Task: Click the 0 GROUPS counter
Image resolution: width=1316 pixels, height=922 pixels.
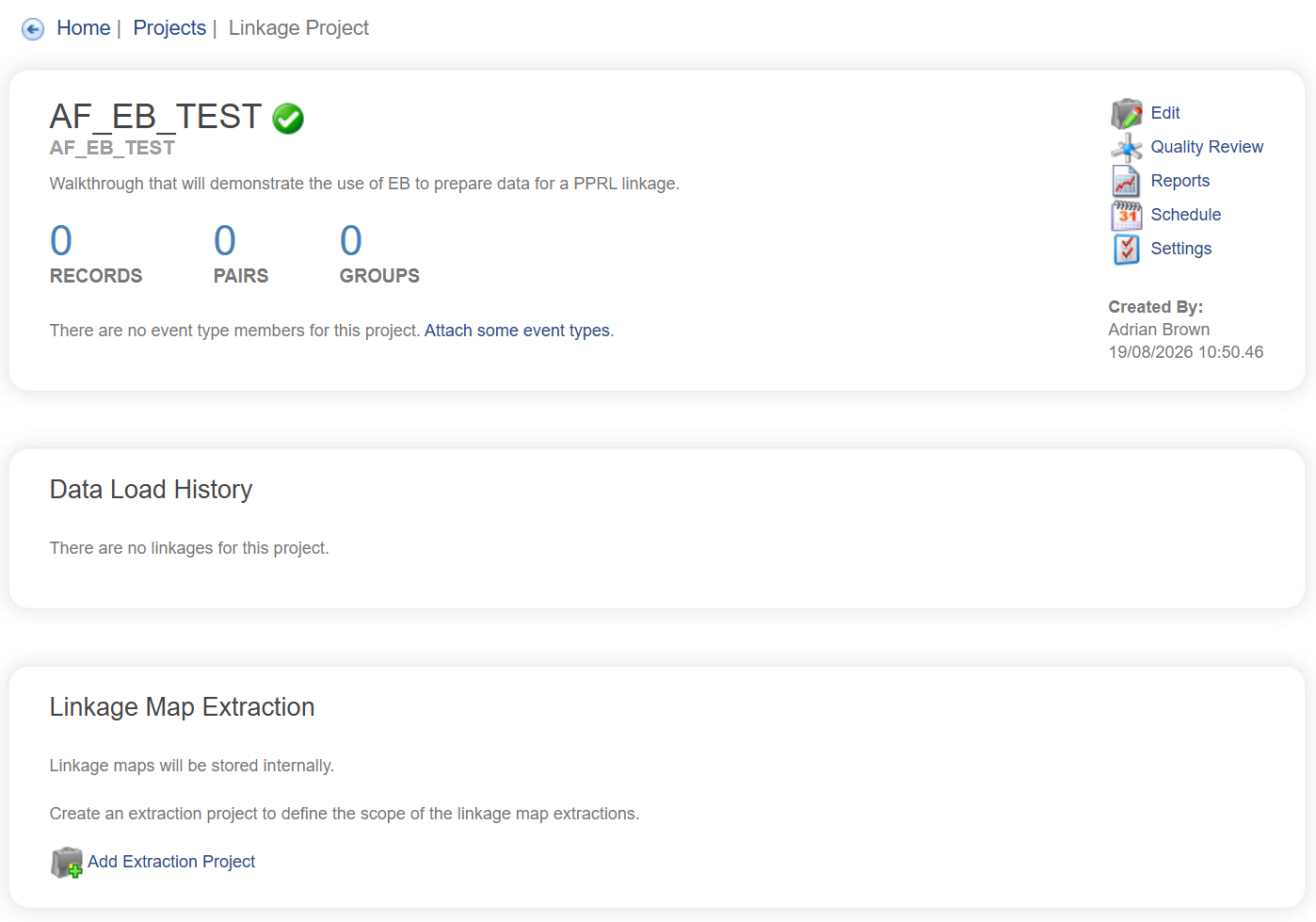Action: (x=379, y=254)
